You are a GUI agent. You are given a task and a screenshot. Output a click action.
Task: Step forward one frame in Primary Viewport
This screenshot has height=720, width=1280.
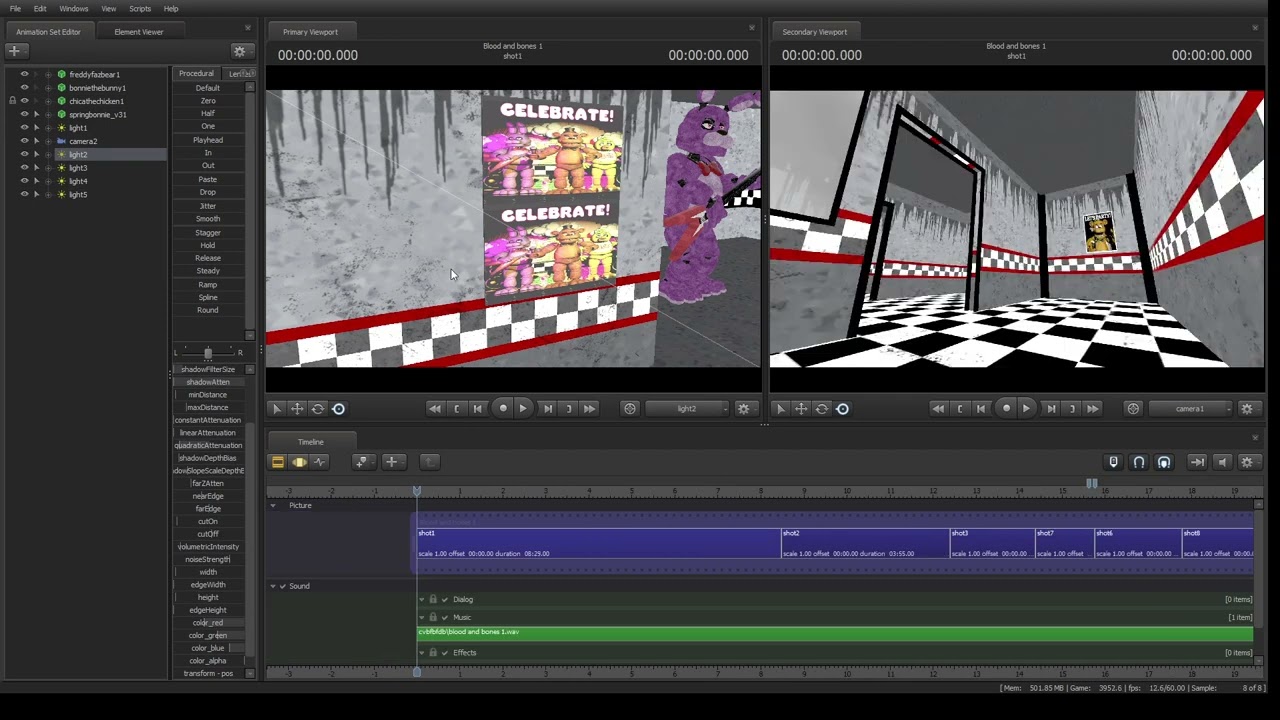(547, 408)
